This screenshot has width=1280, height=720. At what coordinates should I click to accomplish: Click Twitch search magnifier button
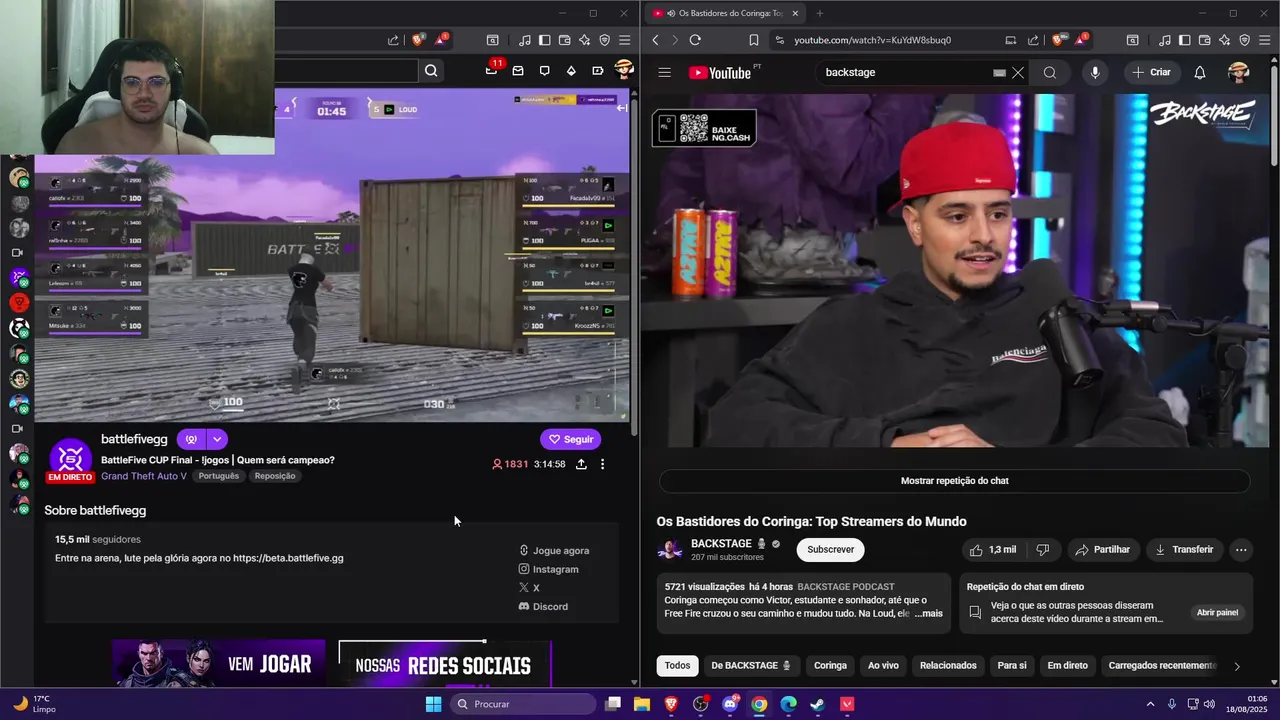pos(431,70)
